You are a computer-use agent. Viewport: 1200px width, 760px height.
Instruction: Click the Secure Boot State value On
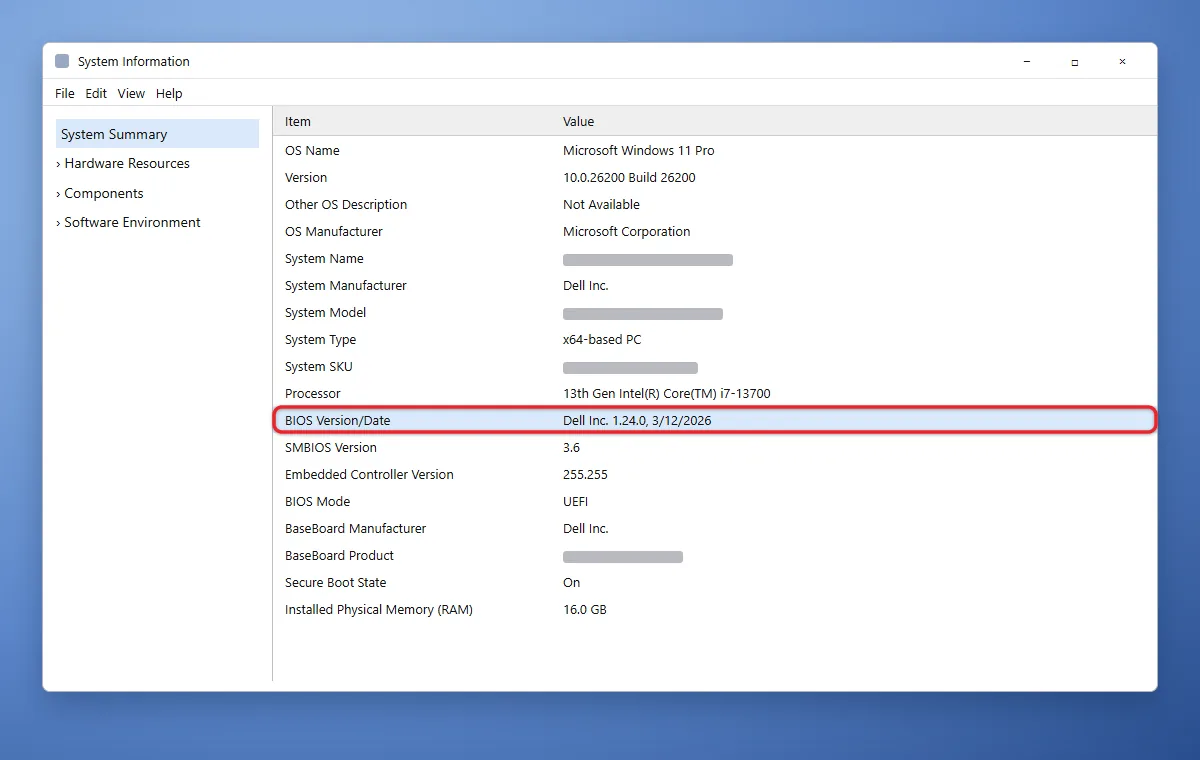point(571,582)
